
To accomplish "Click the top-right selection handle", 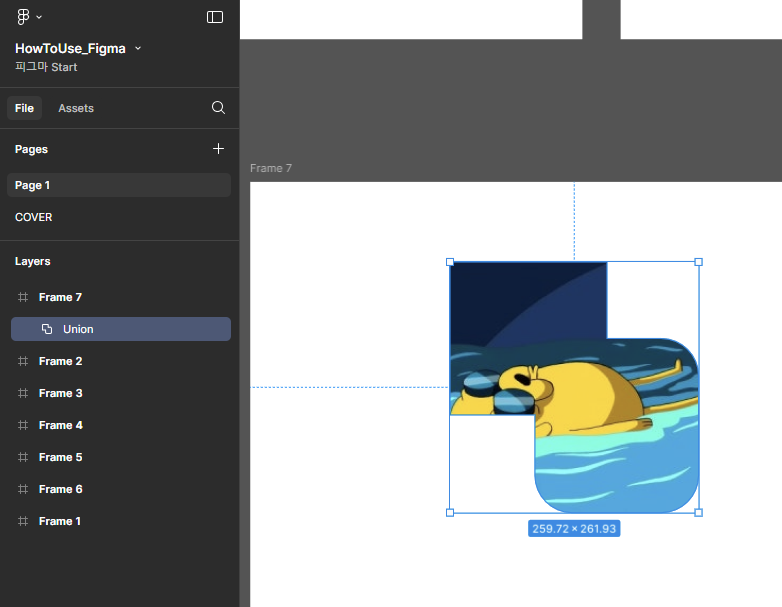I will click(699, 262).
